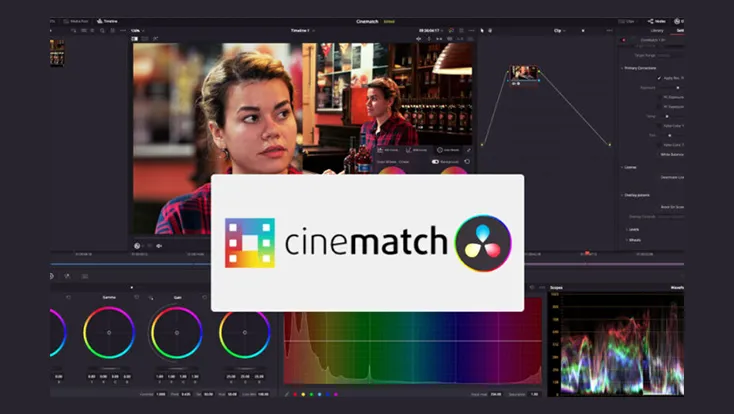
Task: Collapse the License section
Action: 629,167
